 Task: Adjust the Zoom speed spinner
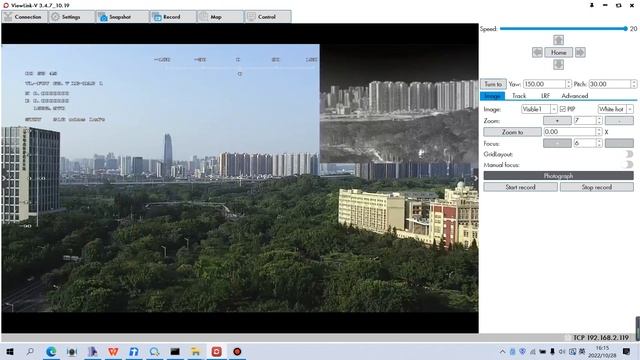pos(599,120)
